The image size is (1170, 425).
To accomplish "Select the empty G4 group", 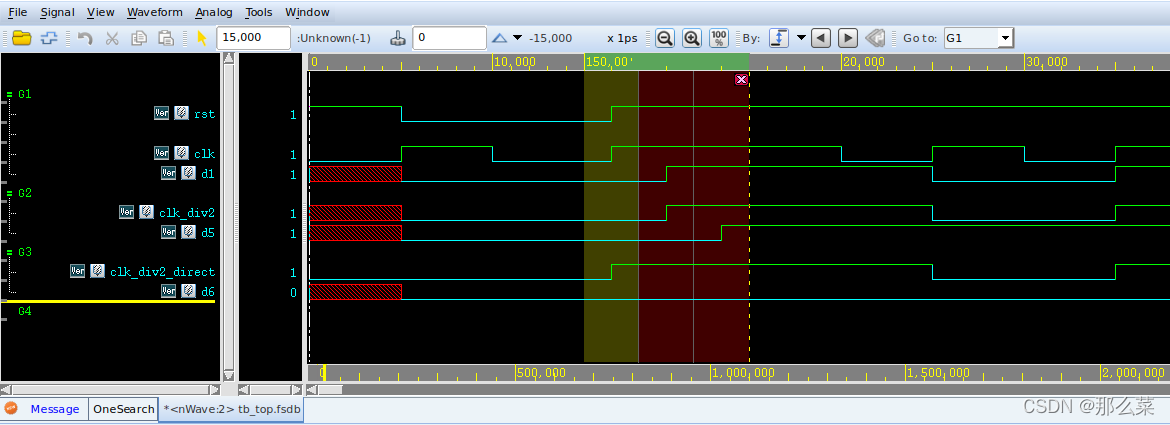I will point(25,311).
